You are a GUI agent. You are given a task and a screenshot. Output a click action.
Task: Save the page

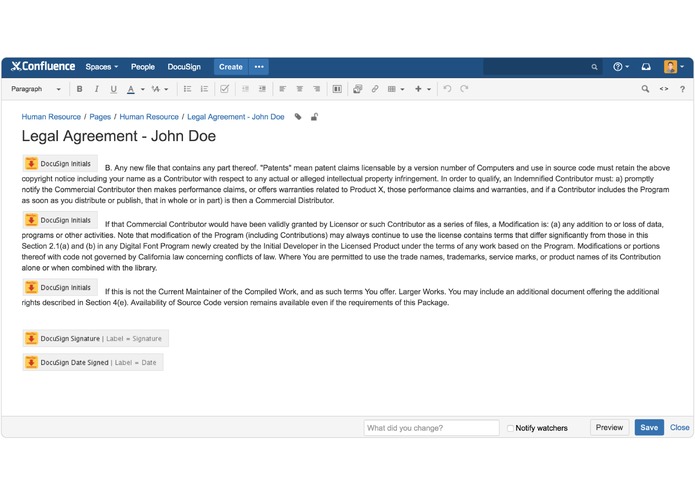click(649, 428)
